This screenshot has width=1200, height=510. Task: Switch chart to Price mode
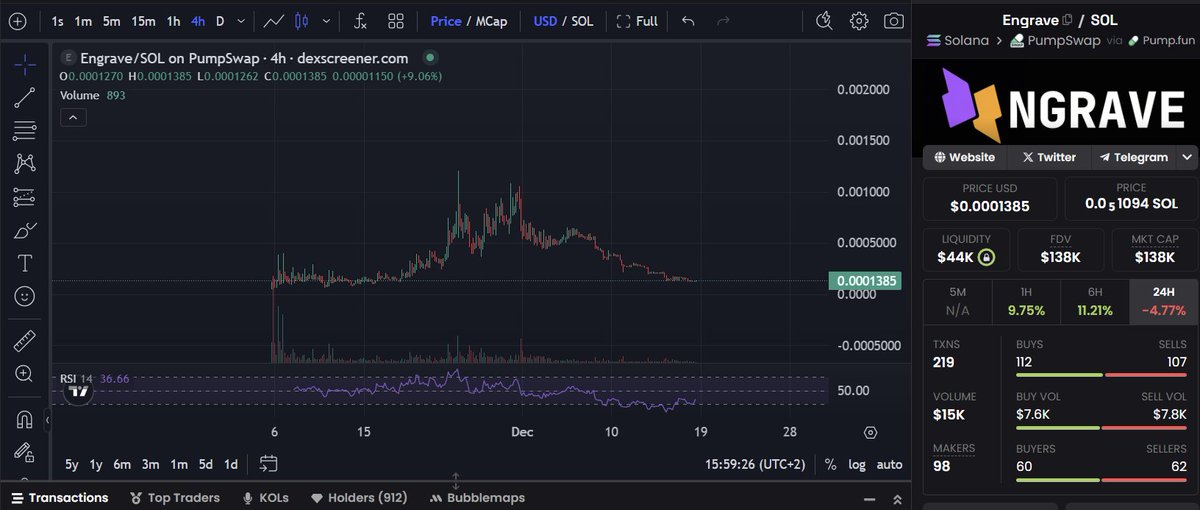coord(446,21)
